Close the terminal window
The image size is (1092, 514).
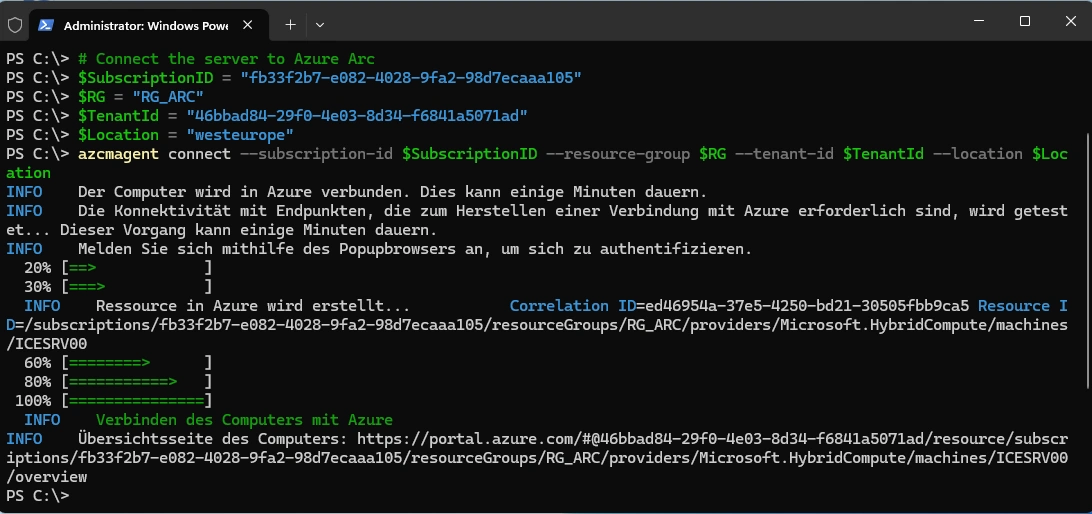pos(1070,22)
